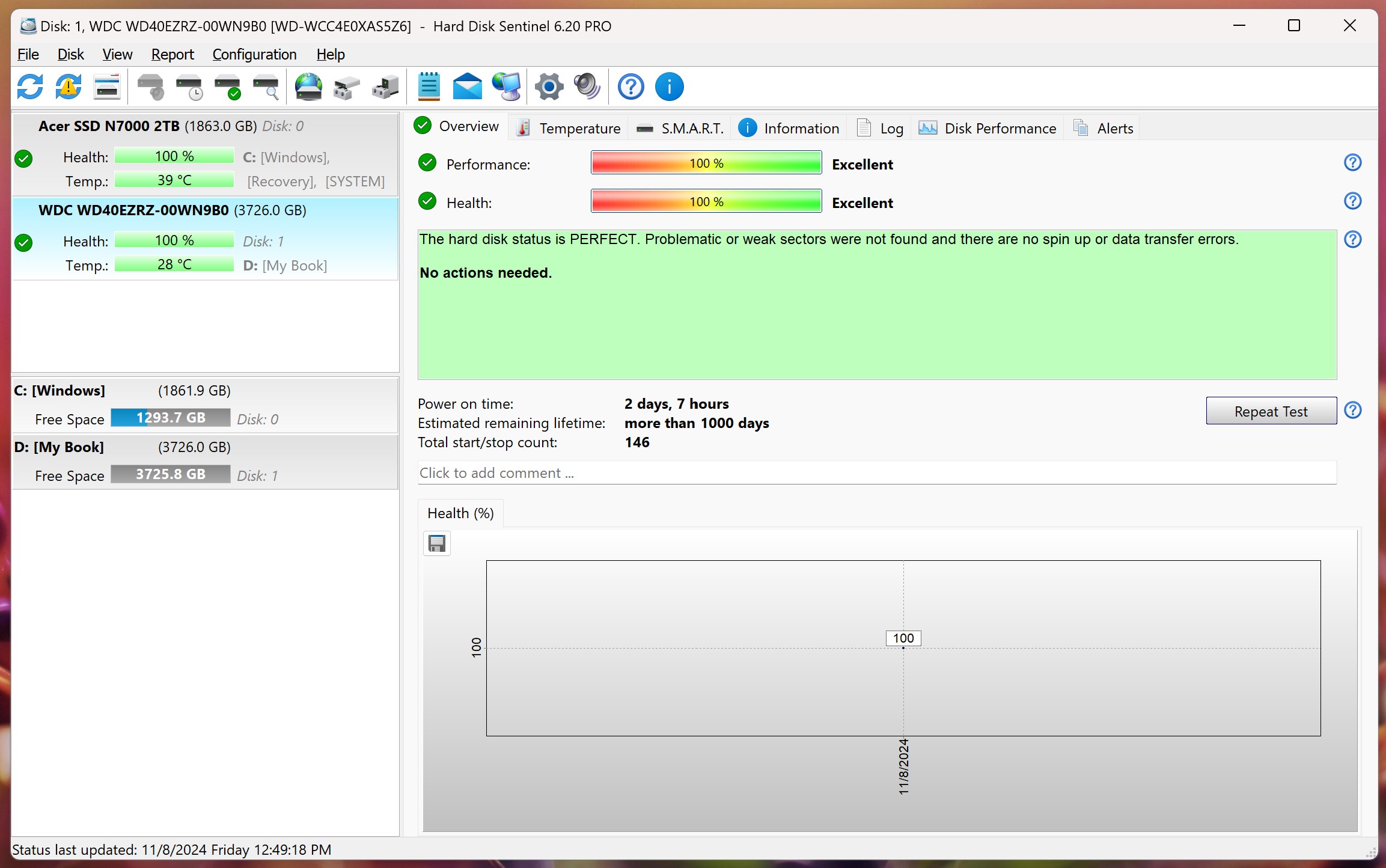Select the WDC WD40EZRZ-00WN9B0 disk entry
1386x868 pixels.
pos(205,239)
